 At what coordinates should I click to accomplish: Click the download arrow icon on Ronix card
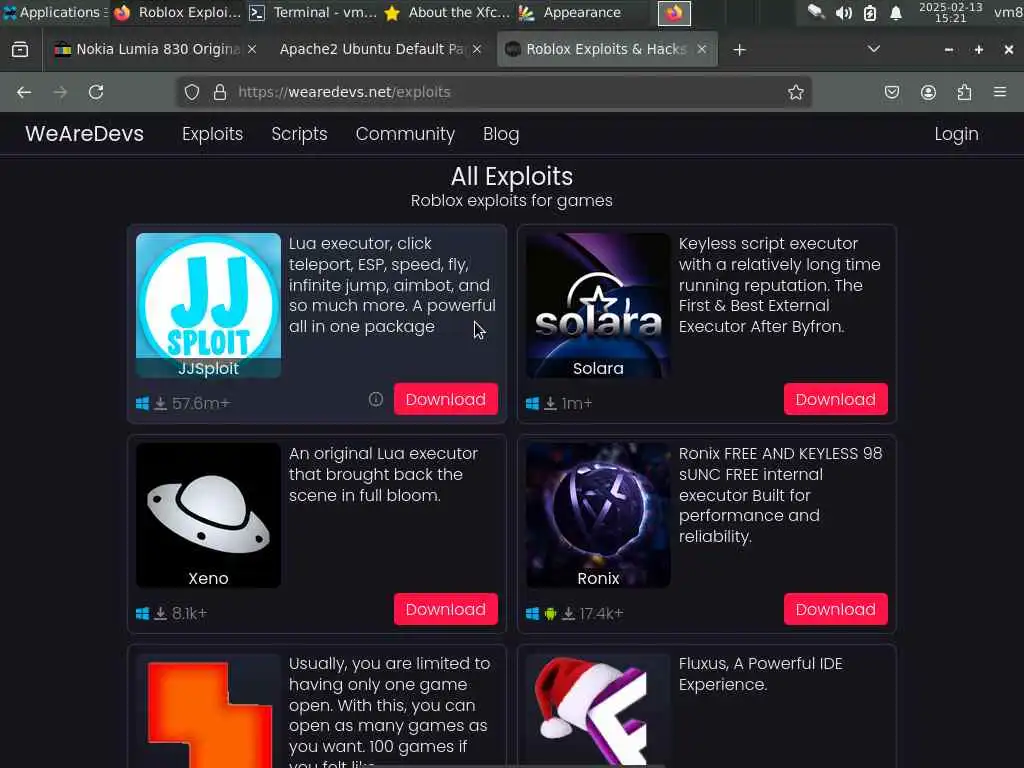pos(569,614)
